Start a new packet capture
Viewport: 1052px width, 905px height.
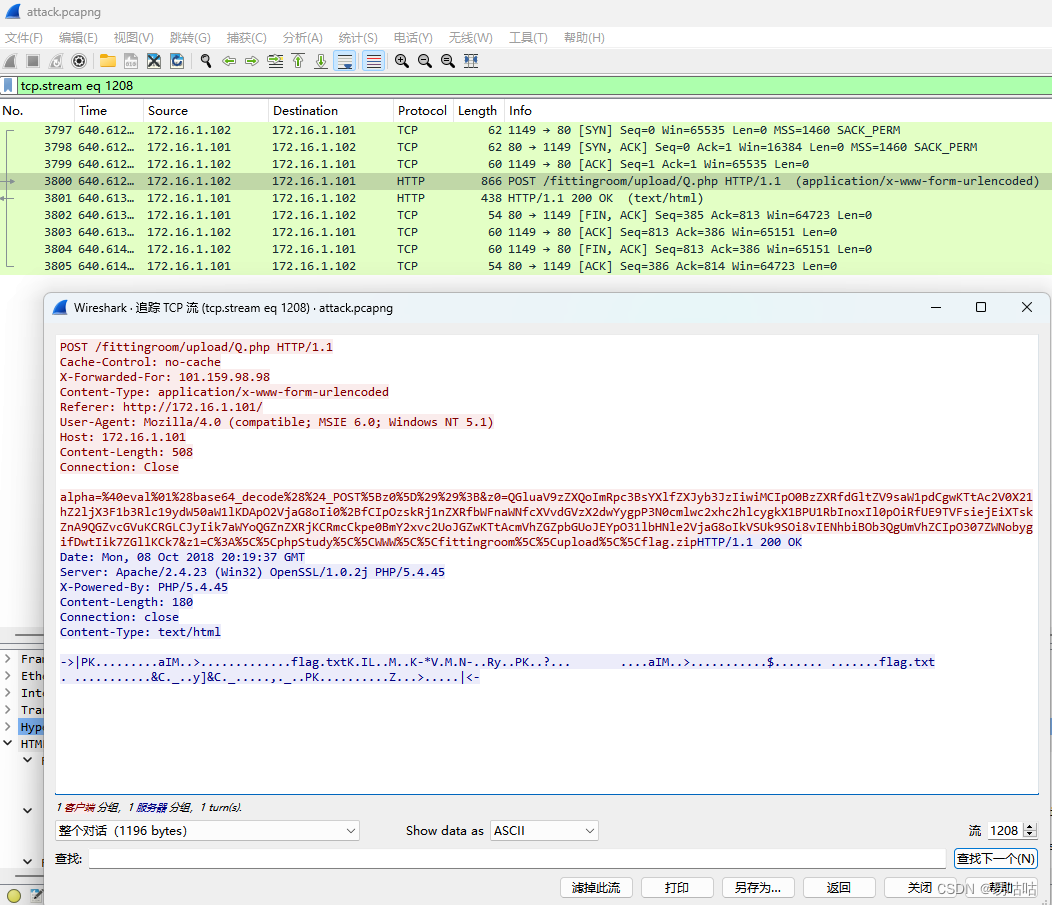12,60
